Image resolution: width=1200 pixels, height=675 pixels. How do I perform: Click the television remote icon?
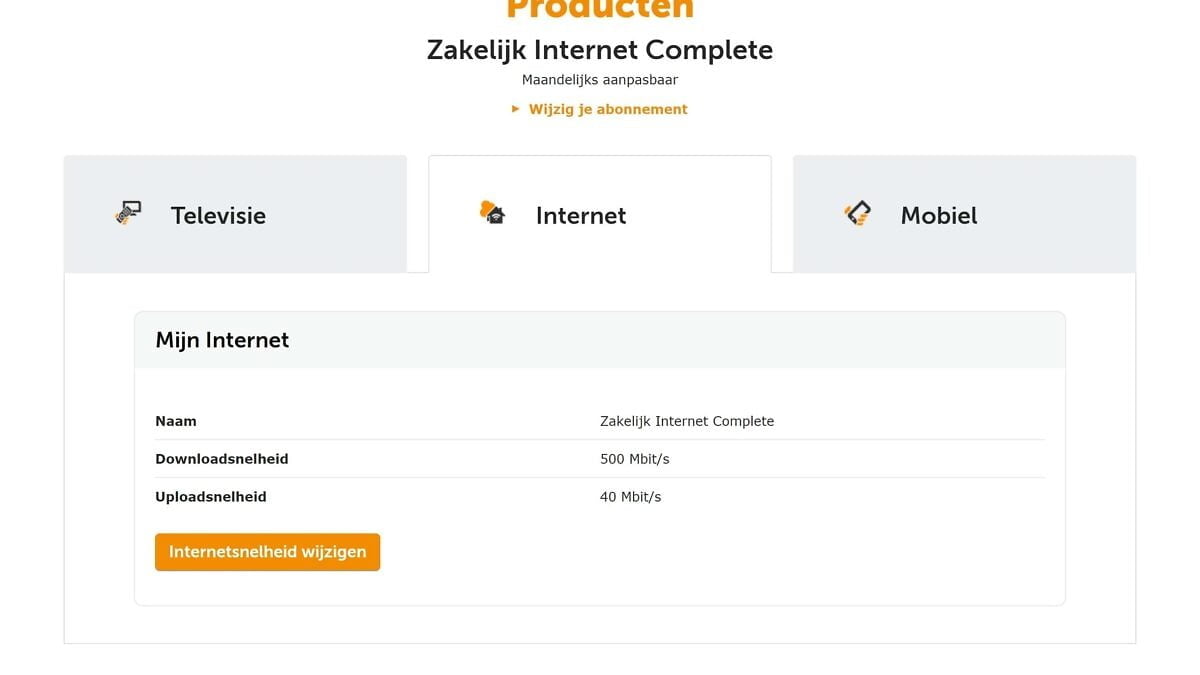(128, 213)
